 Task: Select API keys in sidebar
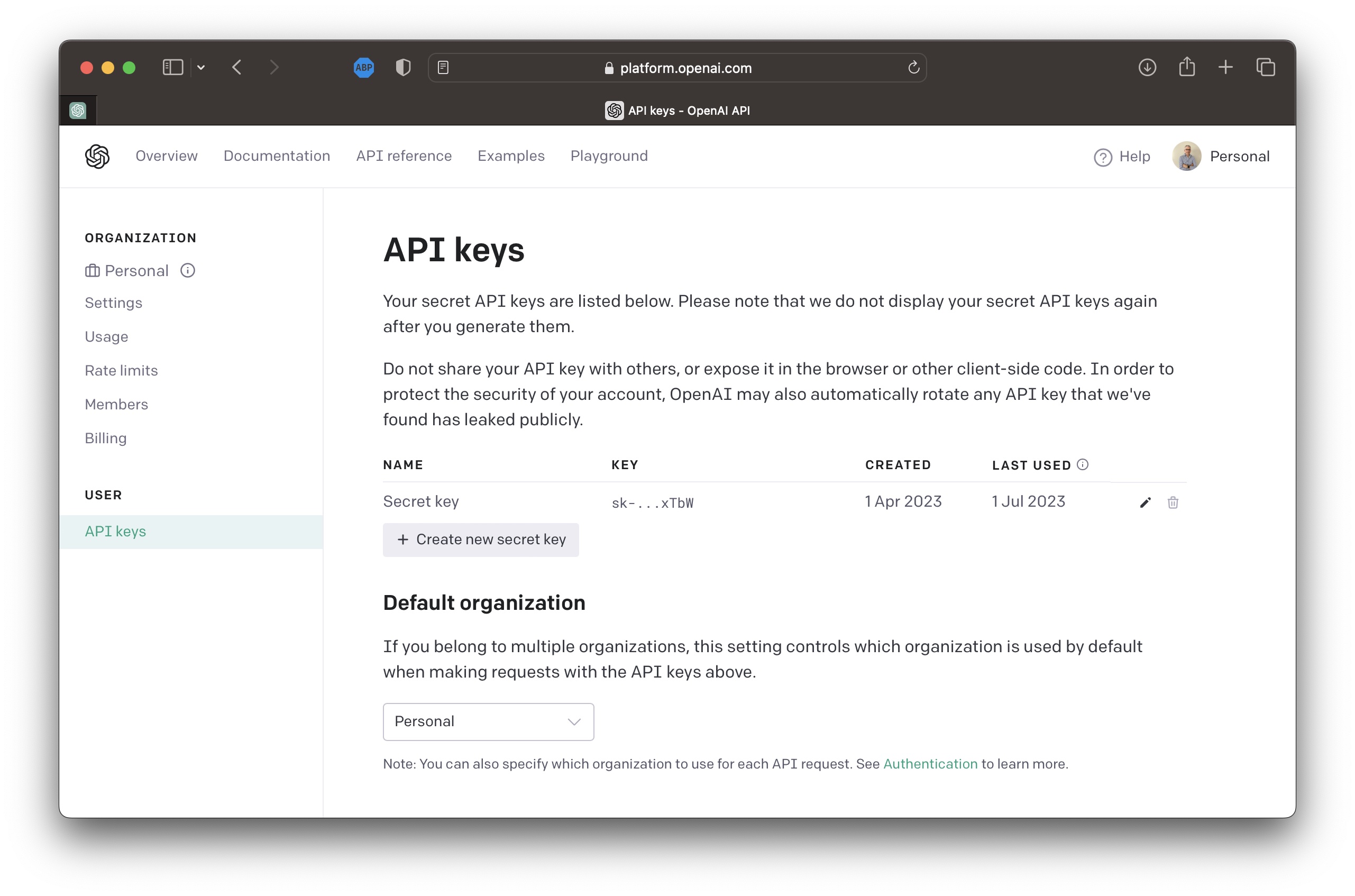pyautogui.click(x=191, y=532)
